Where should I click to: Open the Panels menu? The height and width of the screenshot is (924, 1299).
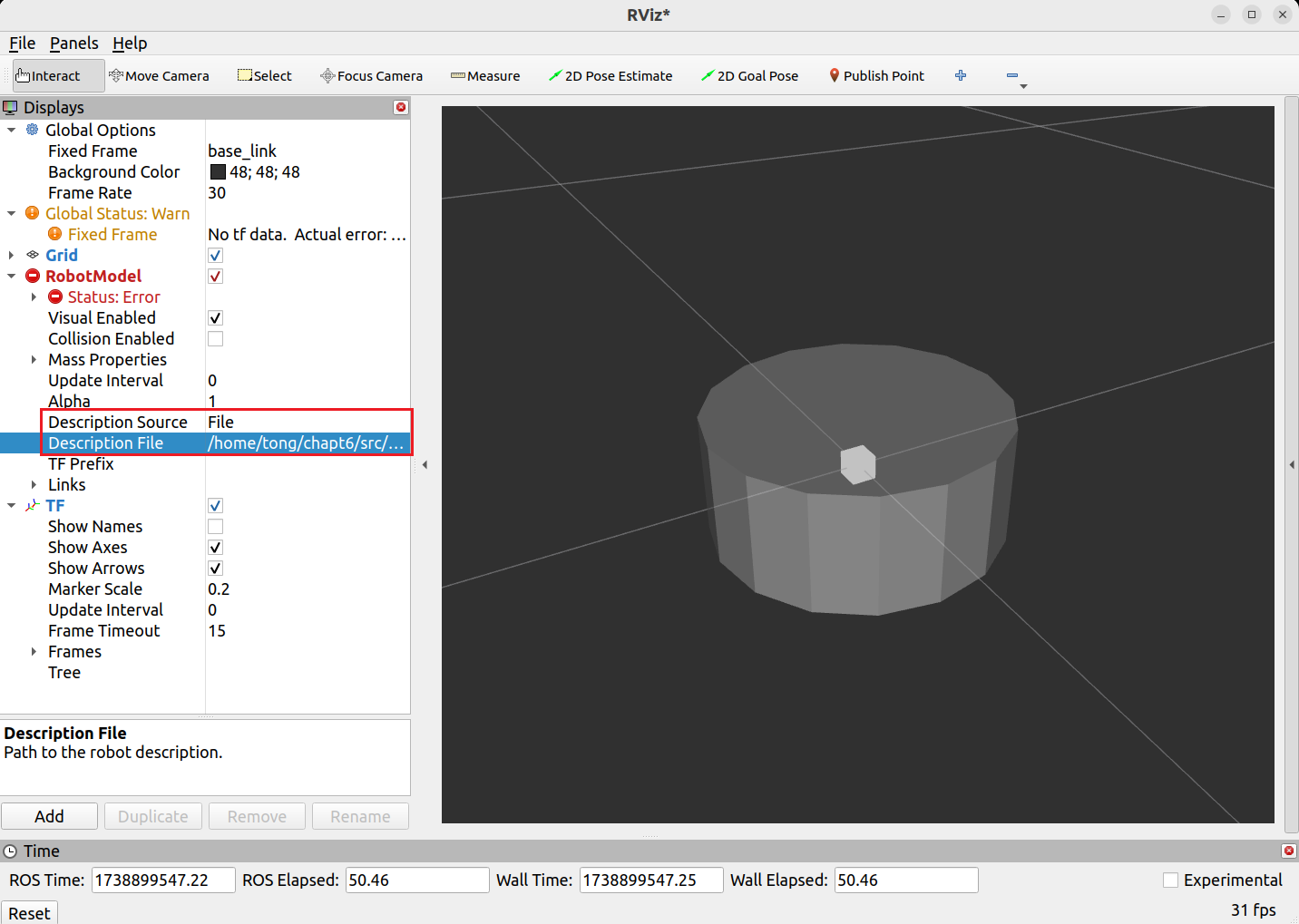tap(73, 44)
